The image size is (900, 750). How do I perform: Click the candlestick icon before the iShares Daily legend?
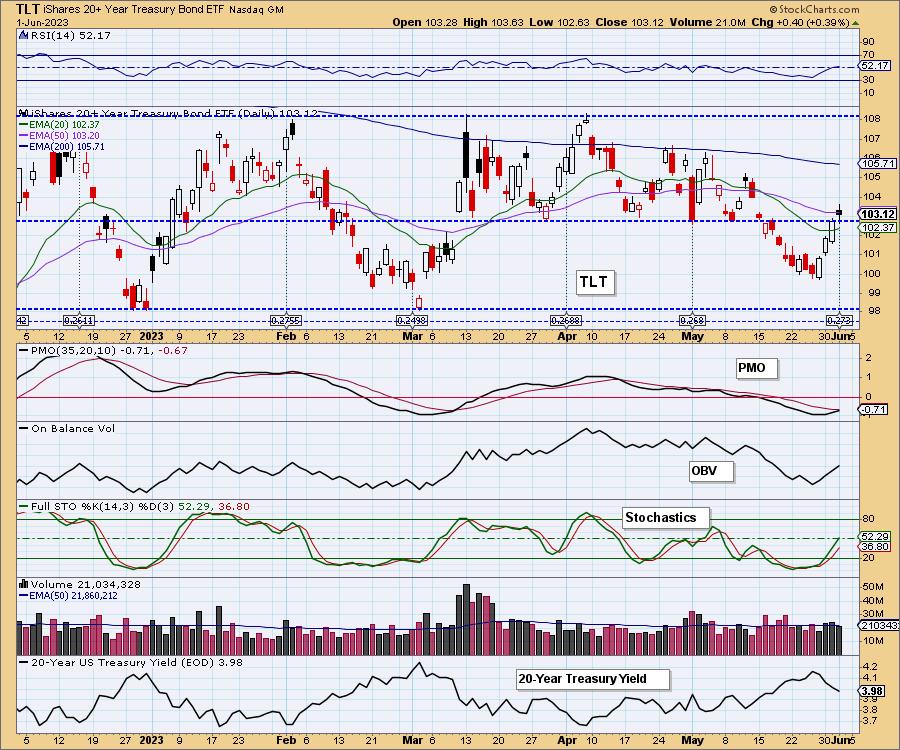pyautogui.click(x=23, y=113)
